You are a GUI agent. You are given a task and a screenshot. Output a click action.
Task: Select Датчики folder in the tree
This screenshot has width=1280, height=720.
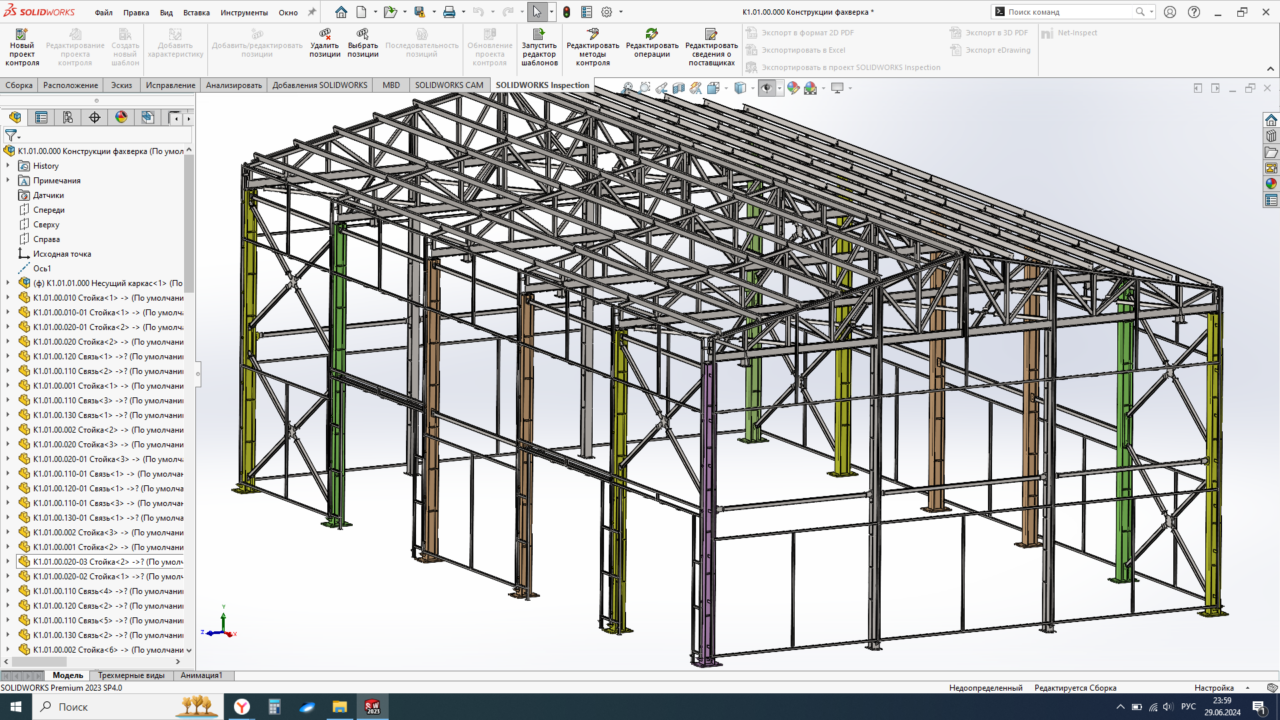[48, 195]
